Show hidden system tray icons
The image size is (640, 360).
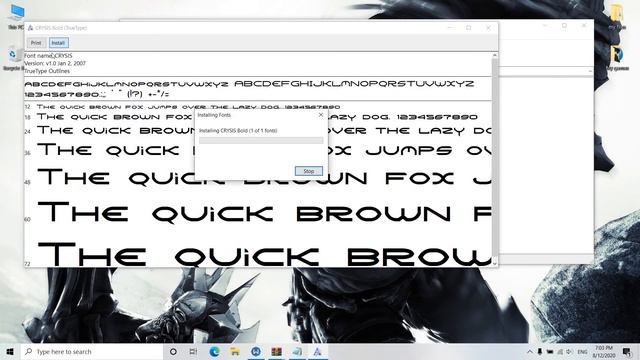click(530, 351)
